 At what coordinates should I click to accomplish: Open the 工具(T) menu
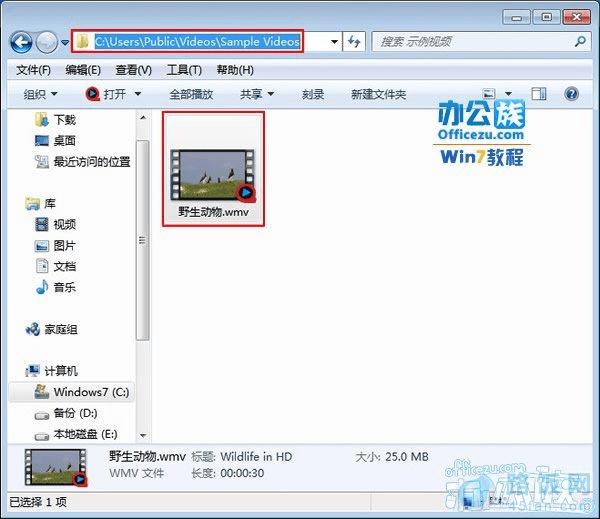tap(184, 70)
